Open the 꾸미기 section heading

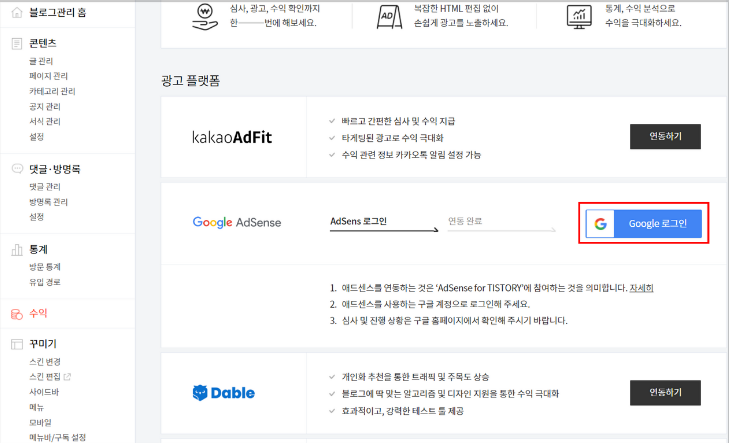coord(43,344)
